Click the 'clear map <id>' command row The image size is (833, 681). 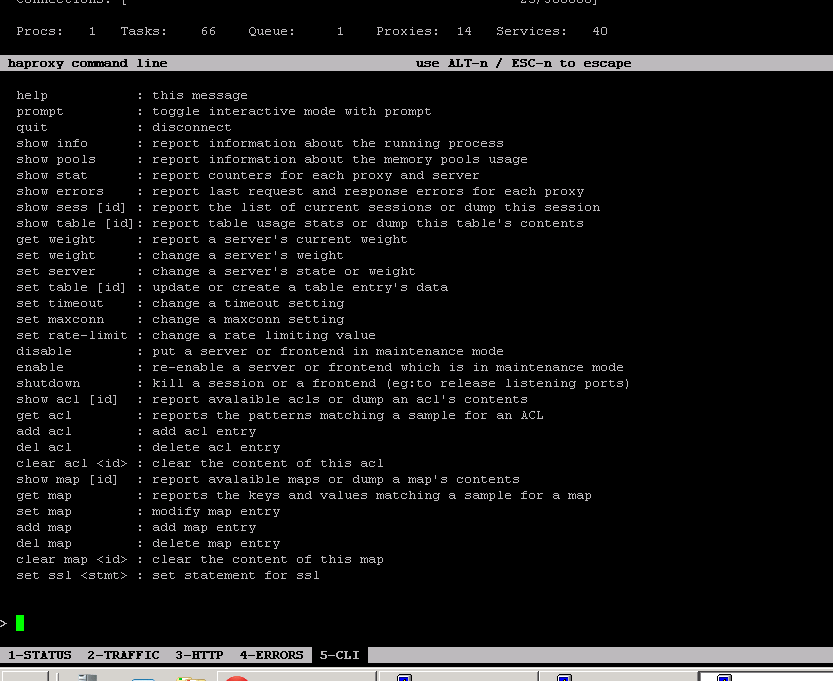coord(200,559)
